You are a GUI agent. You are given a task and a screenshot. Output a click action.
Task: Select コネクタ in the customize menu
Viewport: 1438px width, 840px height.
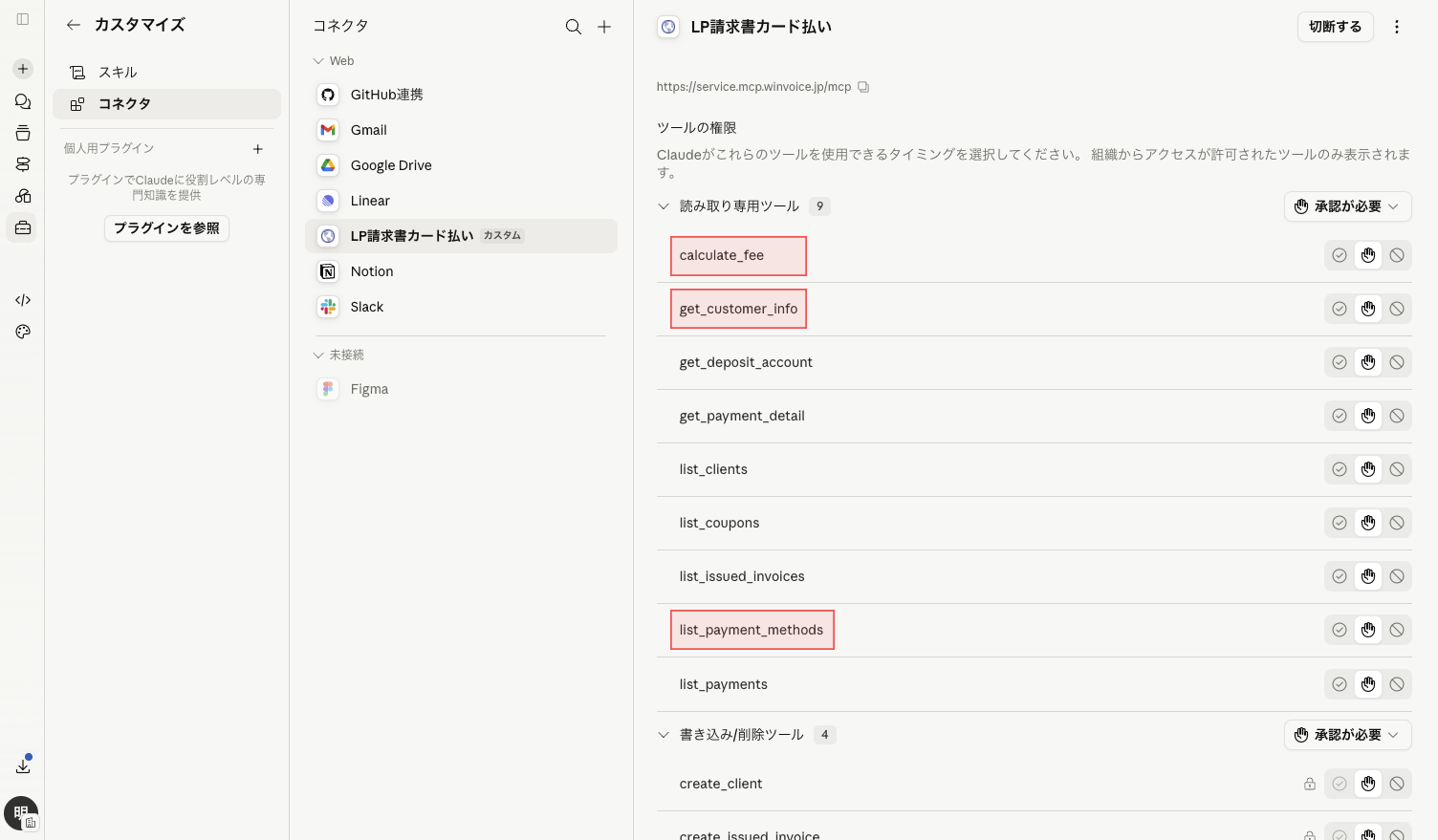(166, 104)
